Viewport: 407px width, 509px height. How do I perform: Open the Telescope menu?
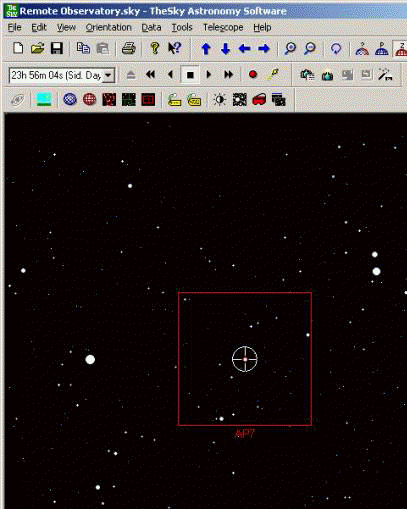click(x=223, y=27)
